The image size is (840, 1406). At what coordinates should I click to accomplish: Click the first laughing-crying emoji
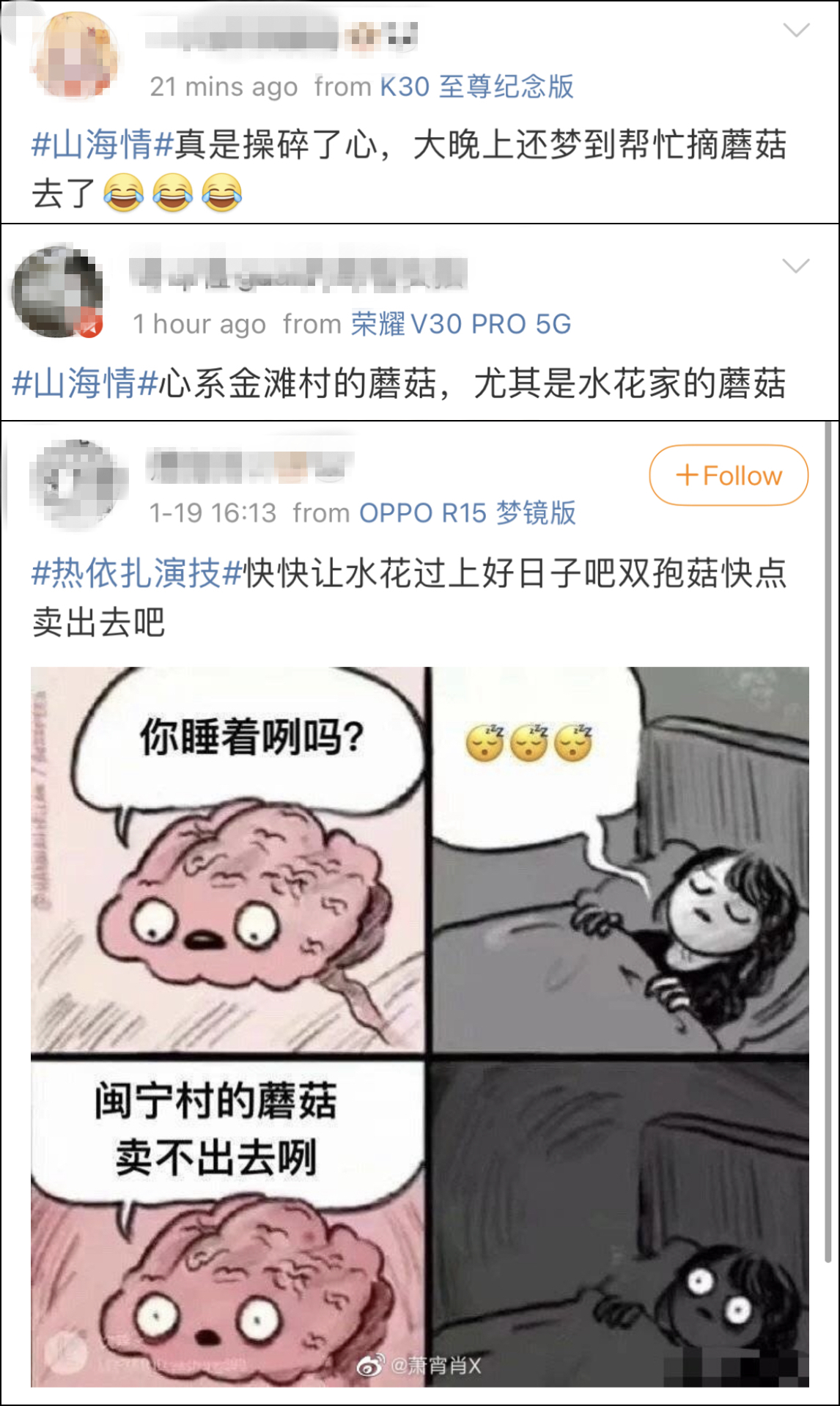123,194
